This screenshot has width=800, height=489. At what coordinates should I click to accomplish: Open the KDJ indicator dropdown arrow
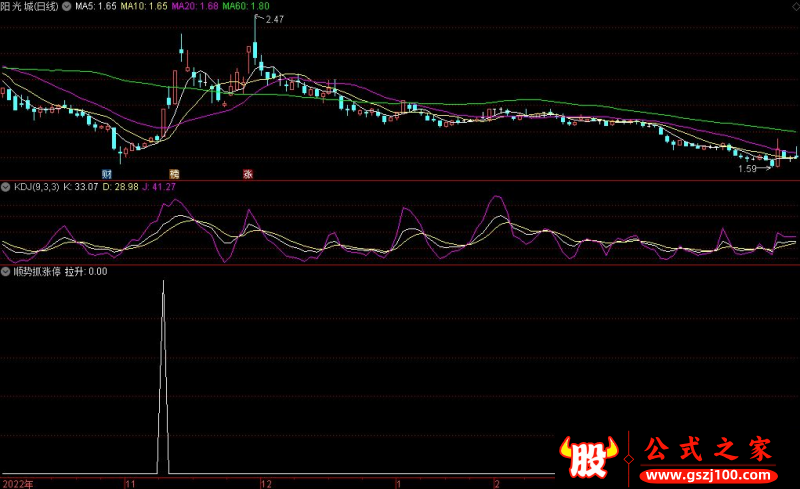[x=6, y=186]
